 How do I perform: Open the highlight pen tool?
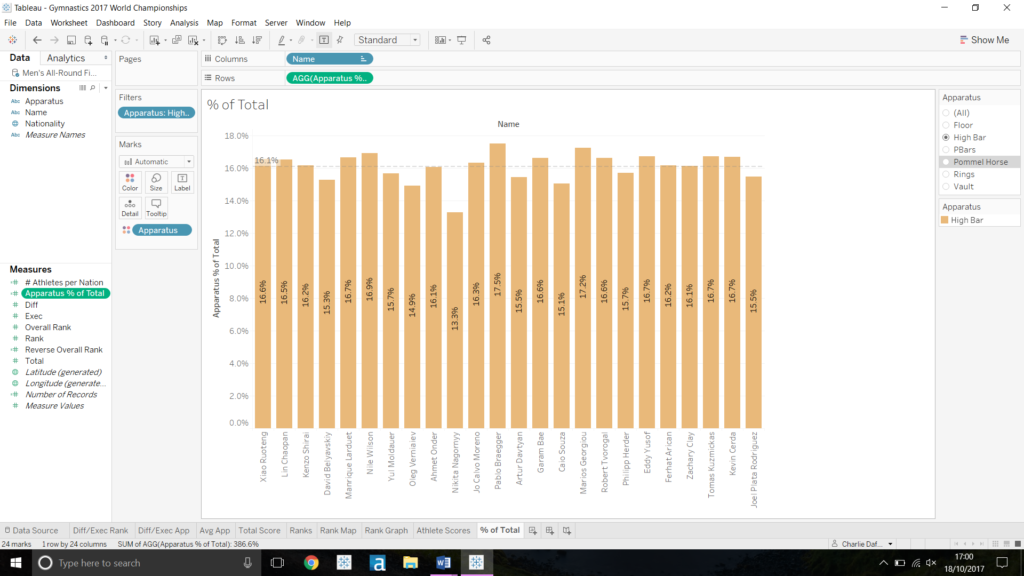click(281, 40)
